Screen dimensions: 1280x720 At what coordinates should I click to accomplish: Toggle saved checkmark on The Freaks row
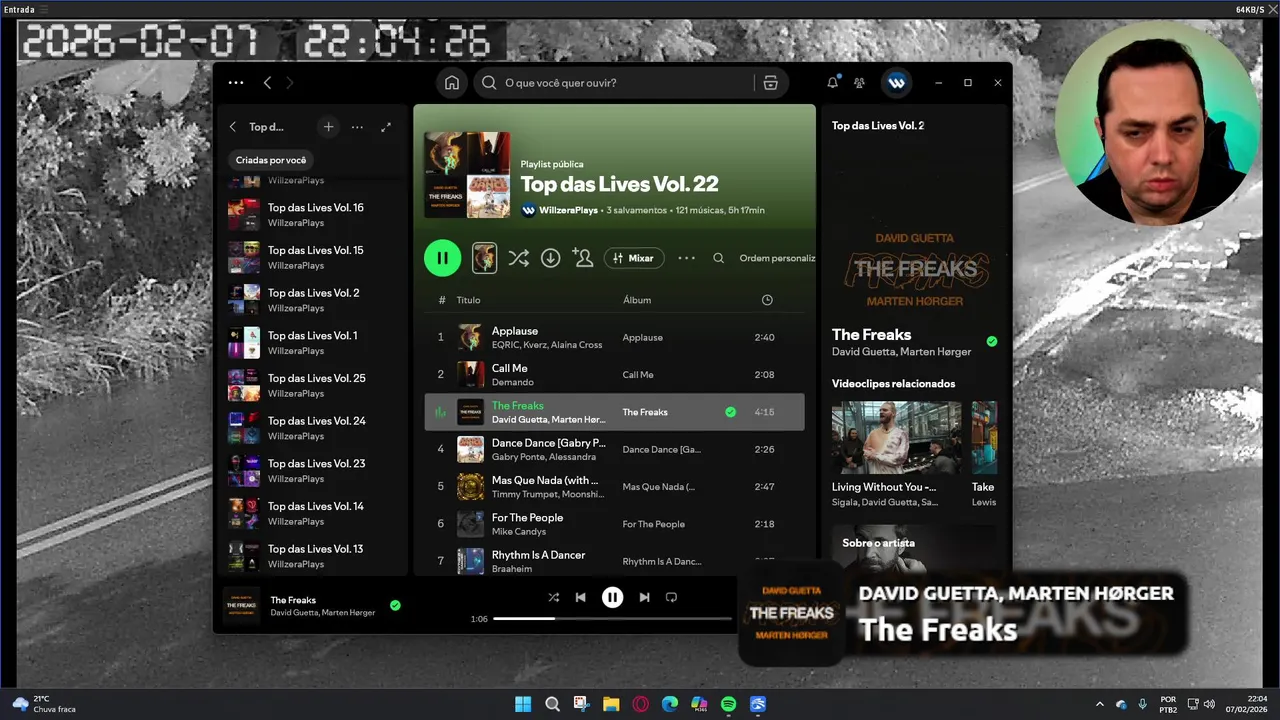pyautogui.click(x=730, y=412)
